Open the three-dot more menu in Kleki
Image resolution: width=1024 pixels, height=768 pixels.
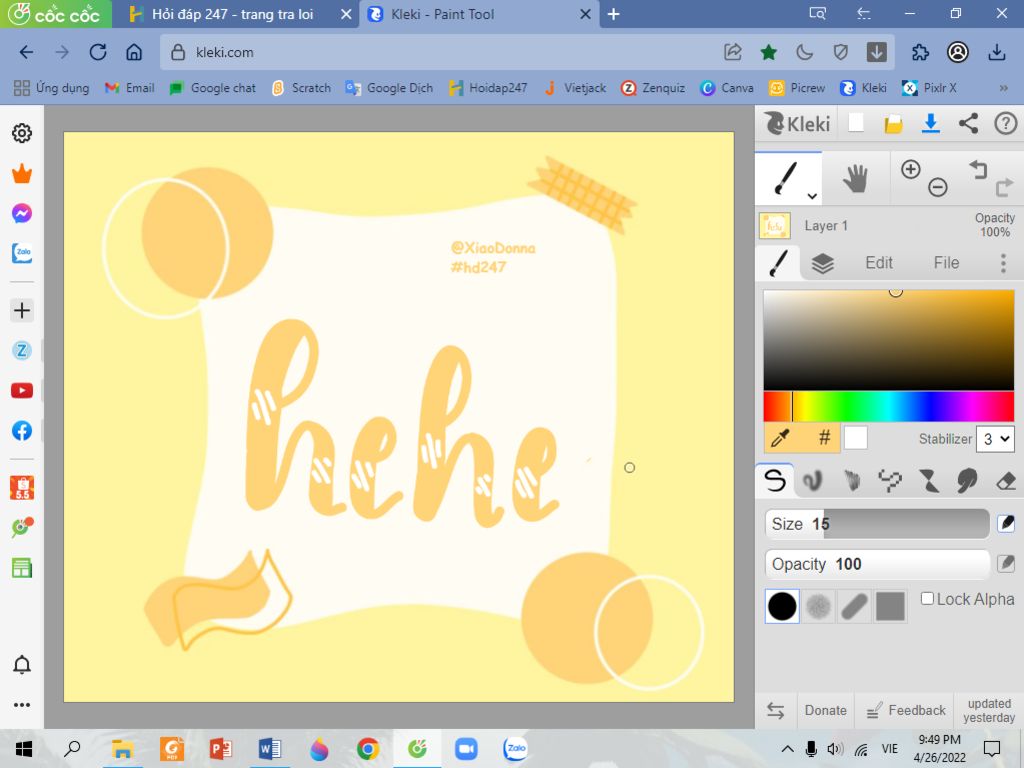point(1003,263)
